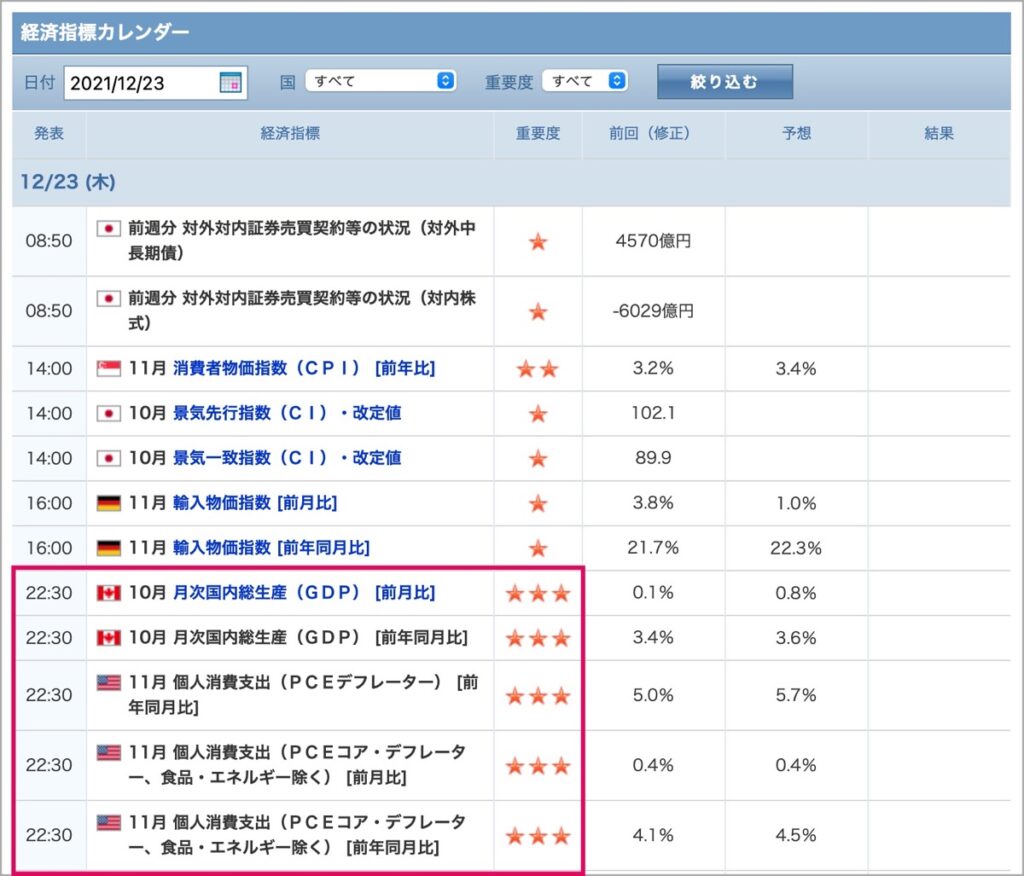Click the Canada flag beside GDP 前年同月比
Screen dimensions: 1024x876
click(x=108, y=638)
